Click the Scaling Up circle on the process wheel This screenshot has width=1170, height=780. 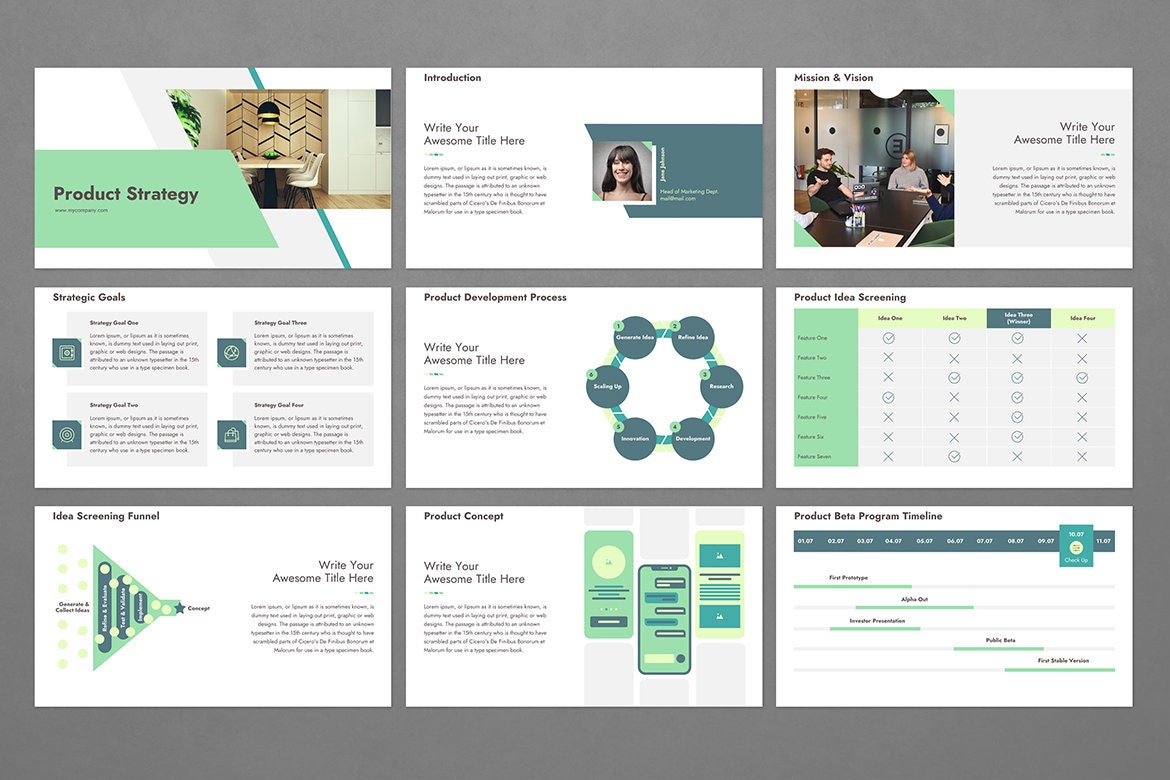pyautogui.click(x=606, y=386)
